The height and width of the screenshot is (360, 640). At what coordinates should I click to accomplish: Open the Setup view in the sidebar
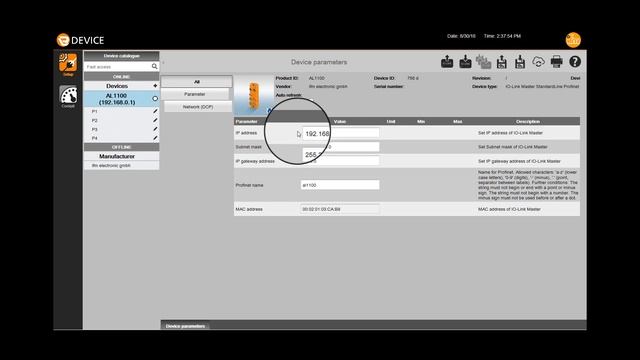(x=68, y=64)
